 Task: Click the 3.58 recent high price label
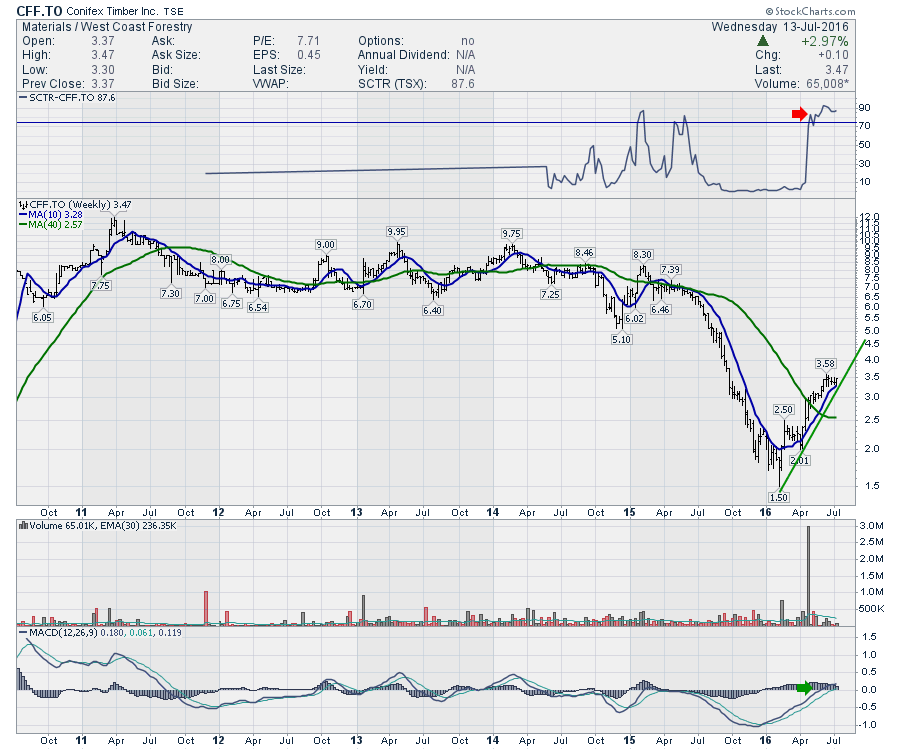[825, 363]
